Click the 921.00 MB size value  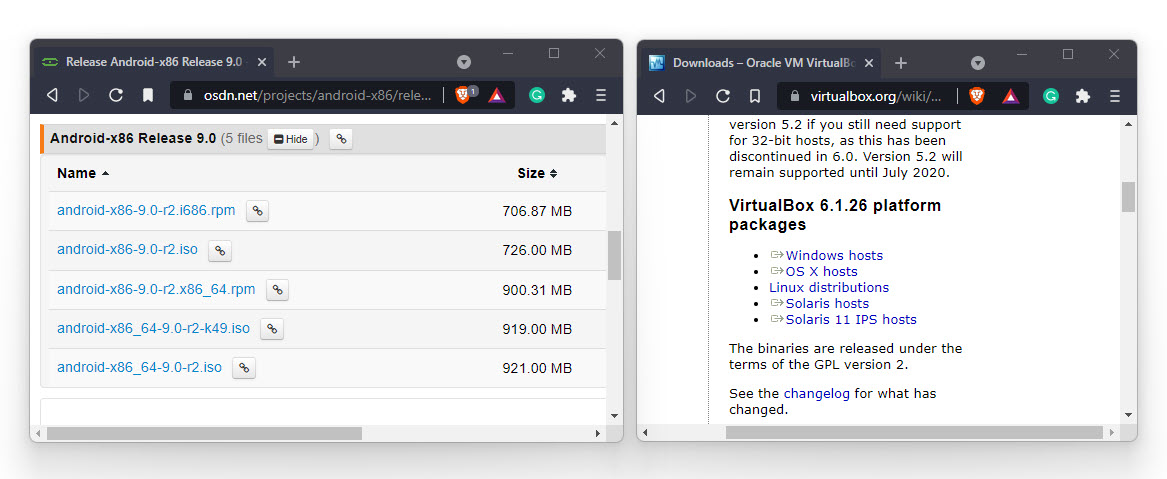[x=537, y=368]
